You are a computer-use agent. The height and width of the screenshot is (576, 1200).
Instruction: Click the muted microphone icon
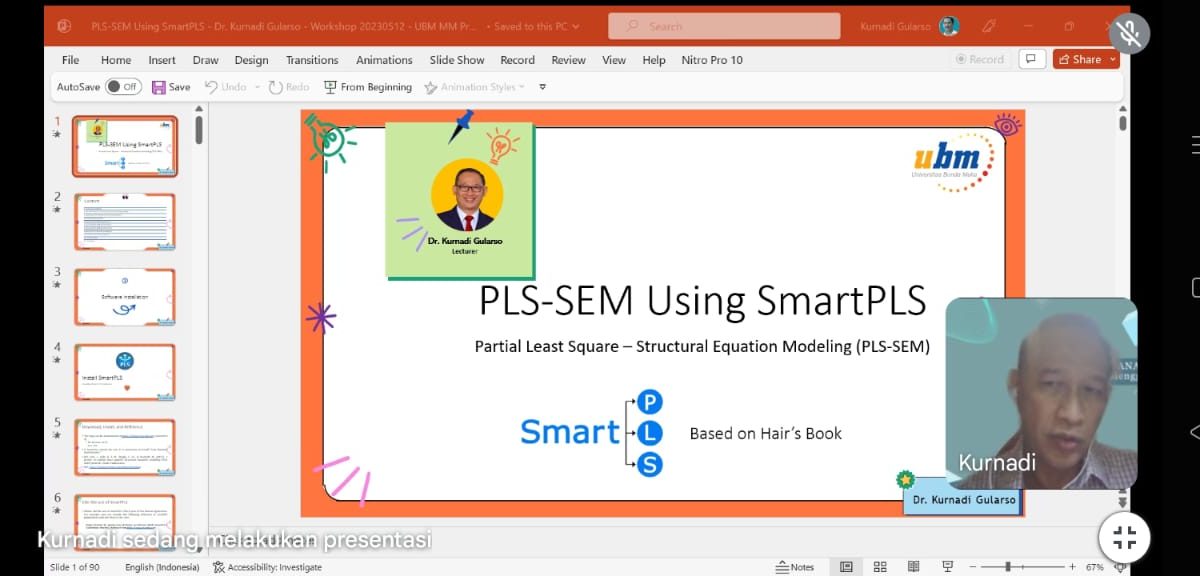(x=1129, y=33)
